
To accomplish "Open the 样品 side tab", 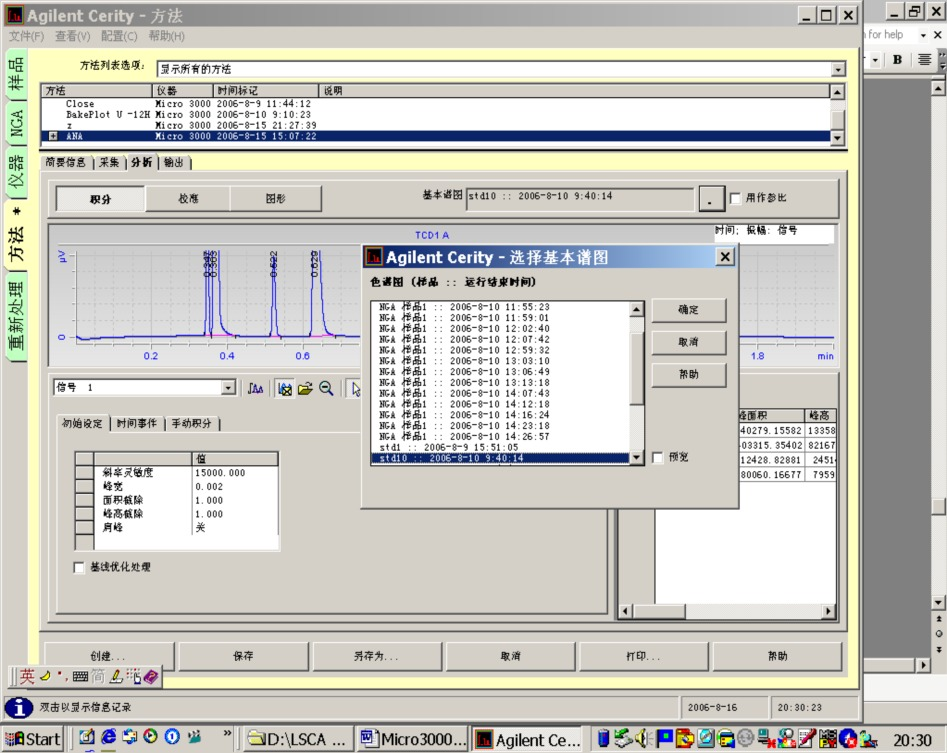I will pyautogui.click(x=16, y=74).
